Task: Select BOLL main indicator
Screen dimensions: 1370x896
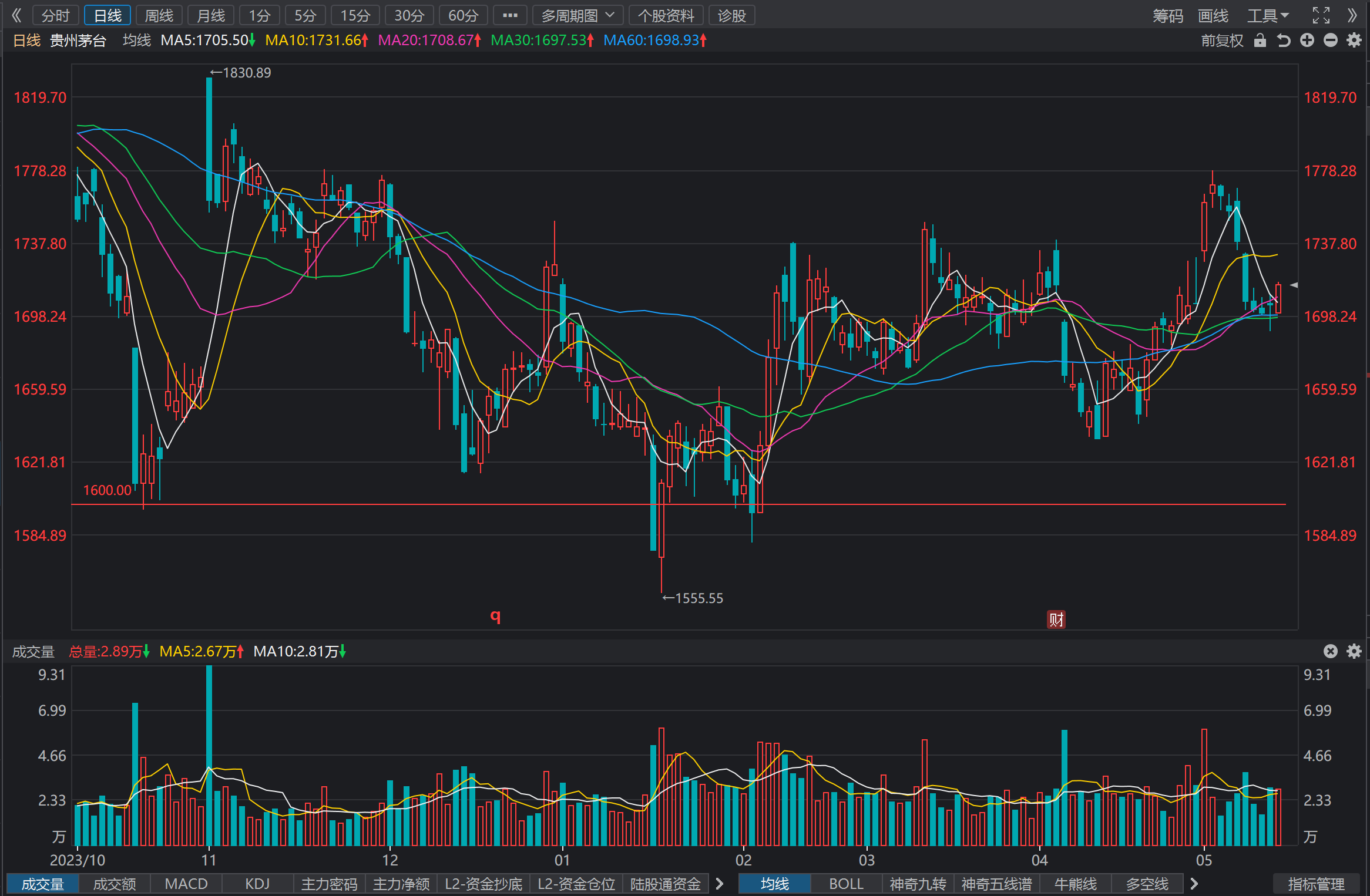Action: pyautogui.click(x=846, y=884)
